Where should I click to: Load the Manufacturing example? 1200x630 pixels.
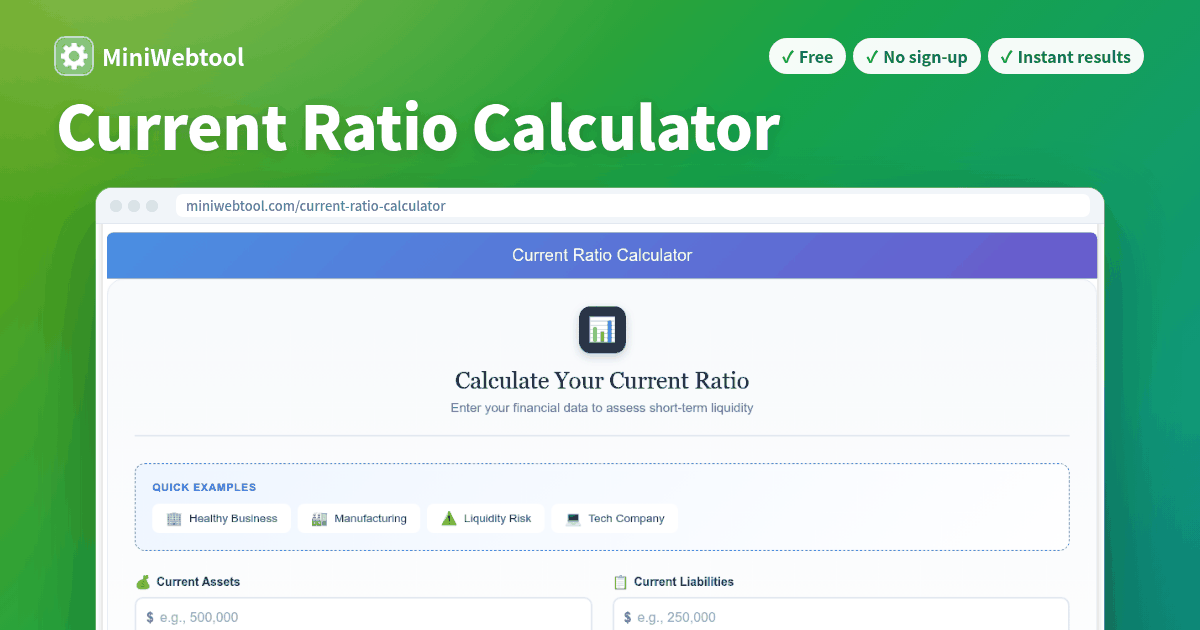point(359,518)
